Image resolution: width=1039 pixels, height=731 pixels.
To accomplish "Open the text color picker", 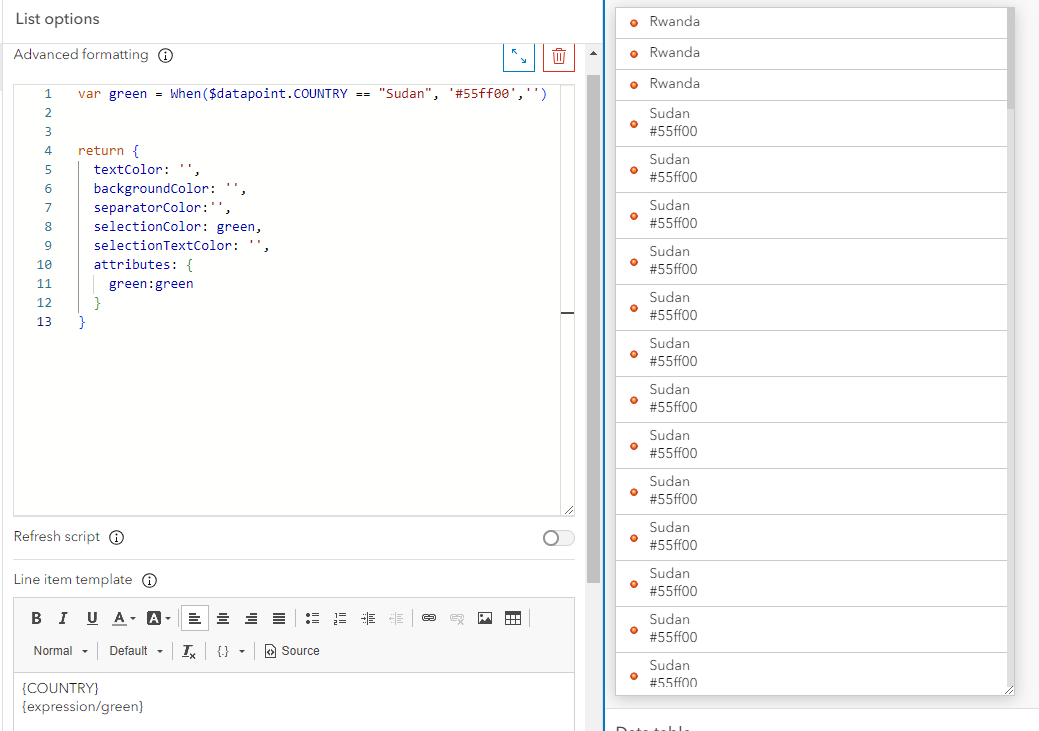I will pos(124,618).
